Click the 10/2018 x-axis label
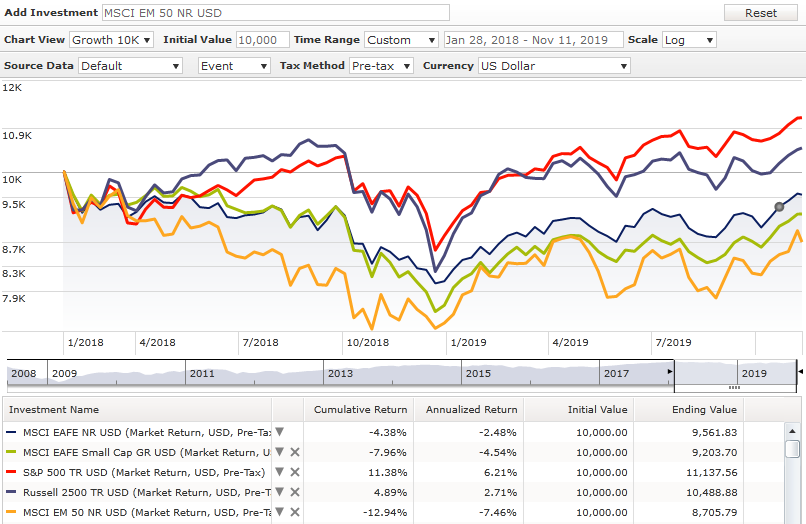The image size is (806, 524). (368, 342)
